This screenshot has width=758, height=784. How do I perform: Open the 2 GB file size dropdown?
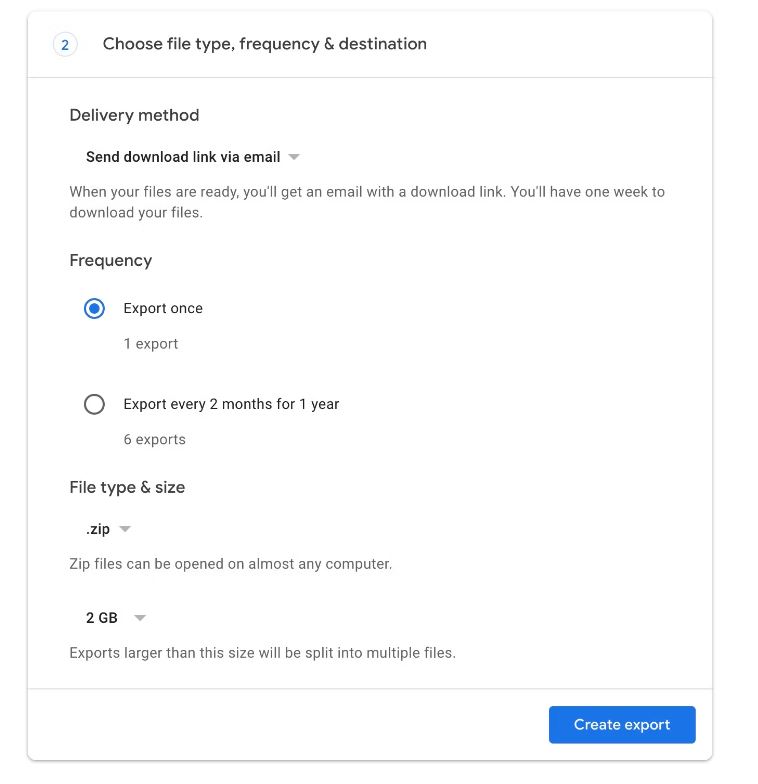[x=102, y=618]
